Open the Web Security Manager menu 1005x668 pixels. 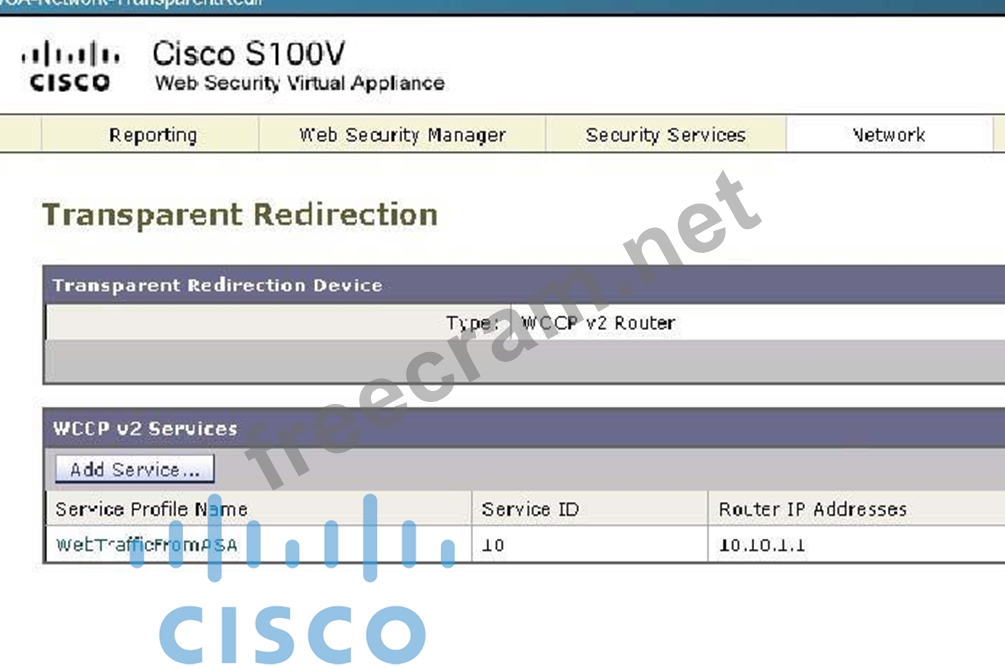(402, 135)
